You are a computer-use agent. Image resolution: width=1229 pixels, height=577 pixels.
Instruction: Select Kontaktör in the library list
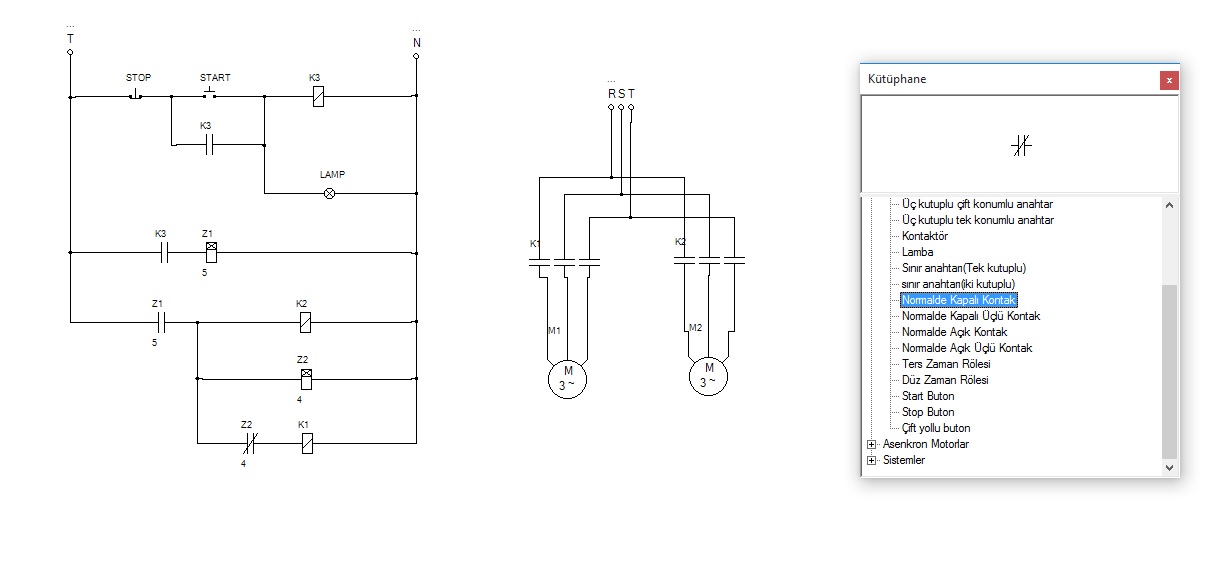point(925,236)
